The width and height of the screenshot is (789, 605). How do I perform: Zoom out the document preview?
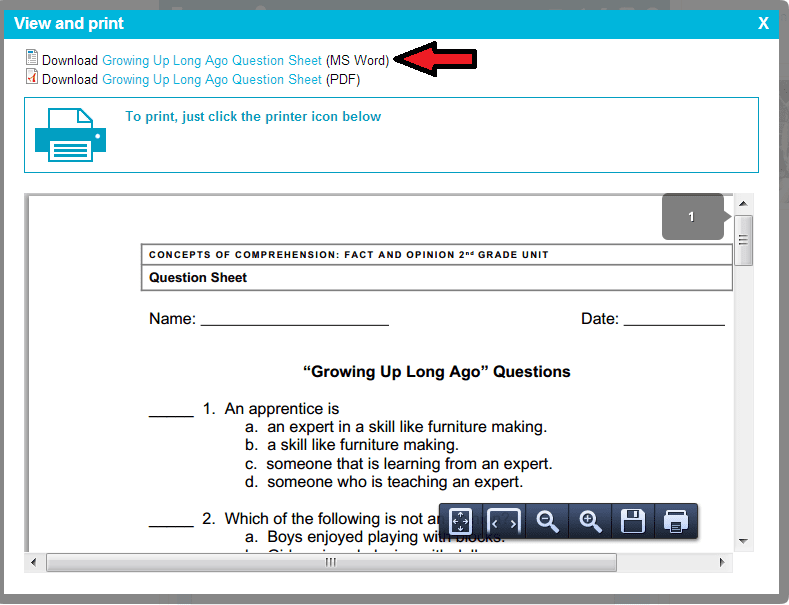point(547,521)
